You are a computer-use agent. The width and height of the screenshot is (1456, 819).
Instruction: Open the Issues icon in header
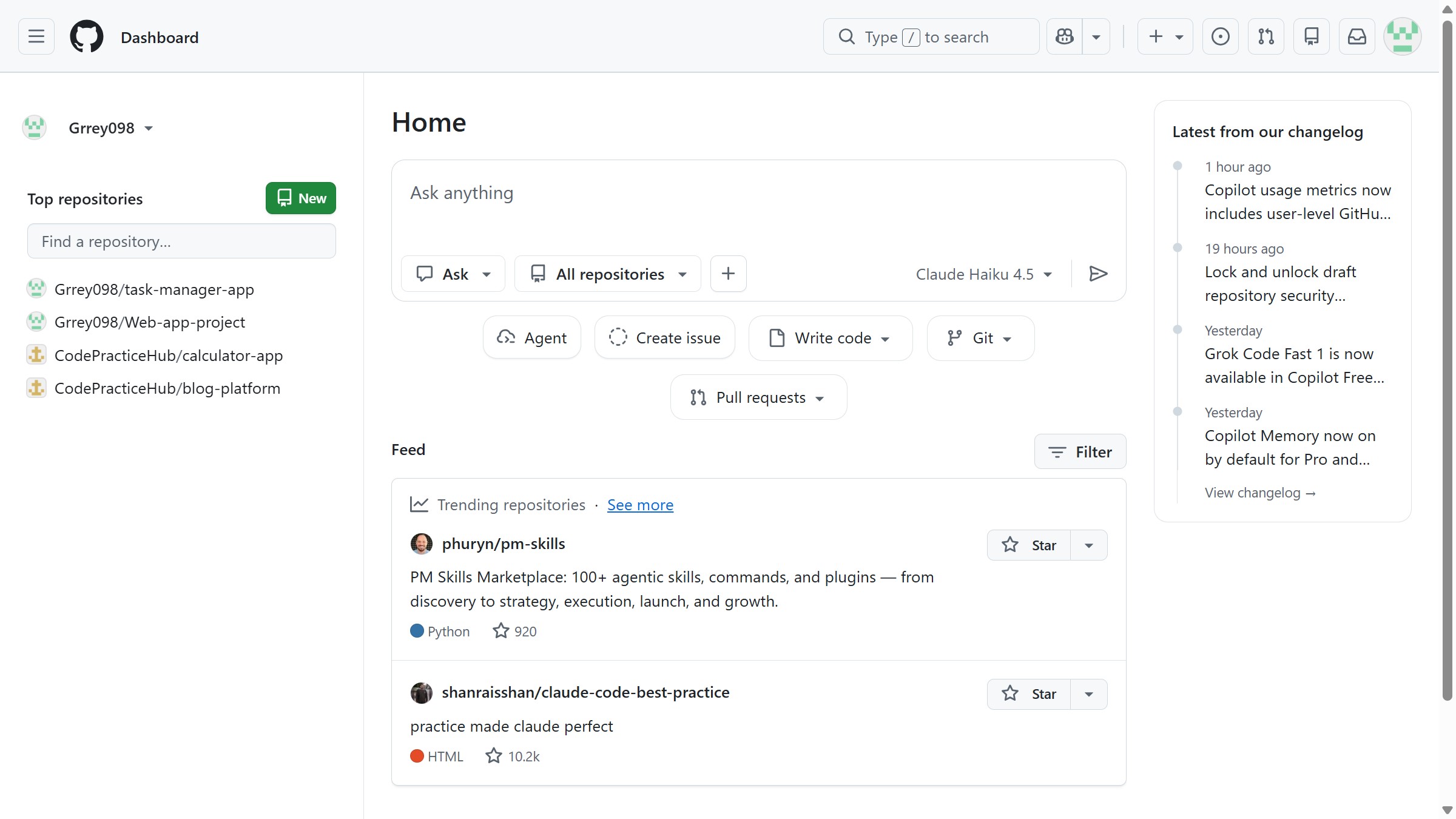(1221, 36)
